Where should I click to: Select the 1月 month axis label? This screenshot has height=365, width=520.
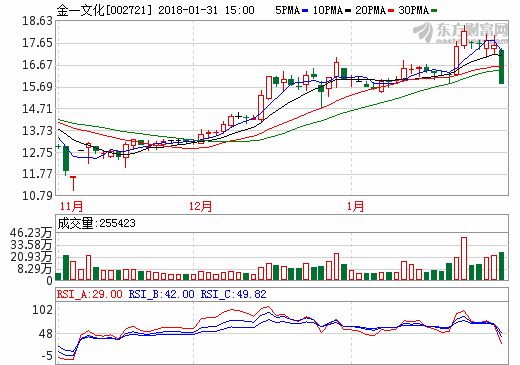tap(355, 206)
